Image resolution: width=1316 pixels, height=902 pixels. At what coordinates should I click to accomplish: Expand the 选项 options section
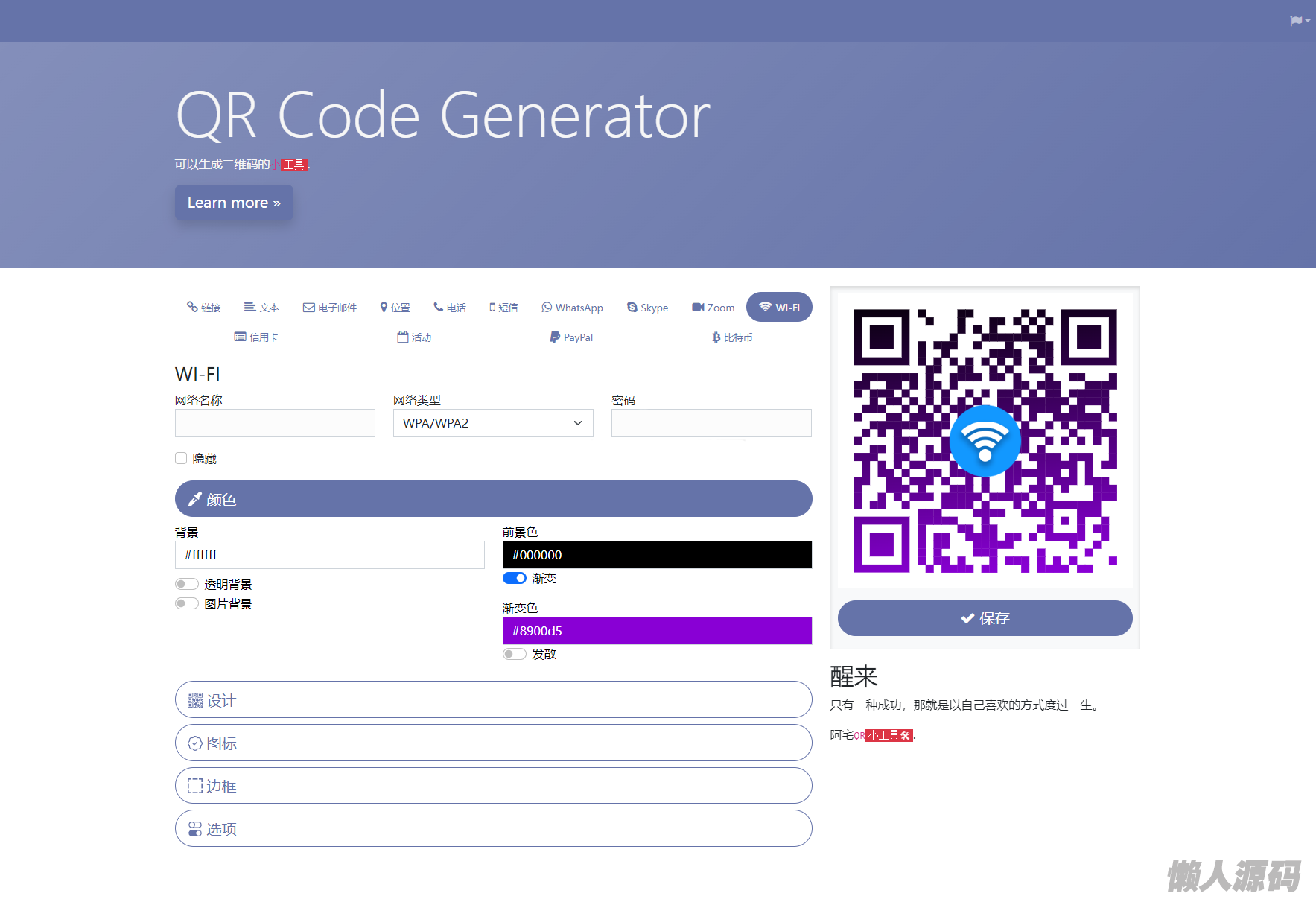click(494, 828)
